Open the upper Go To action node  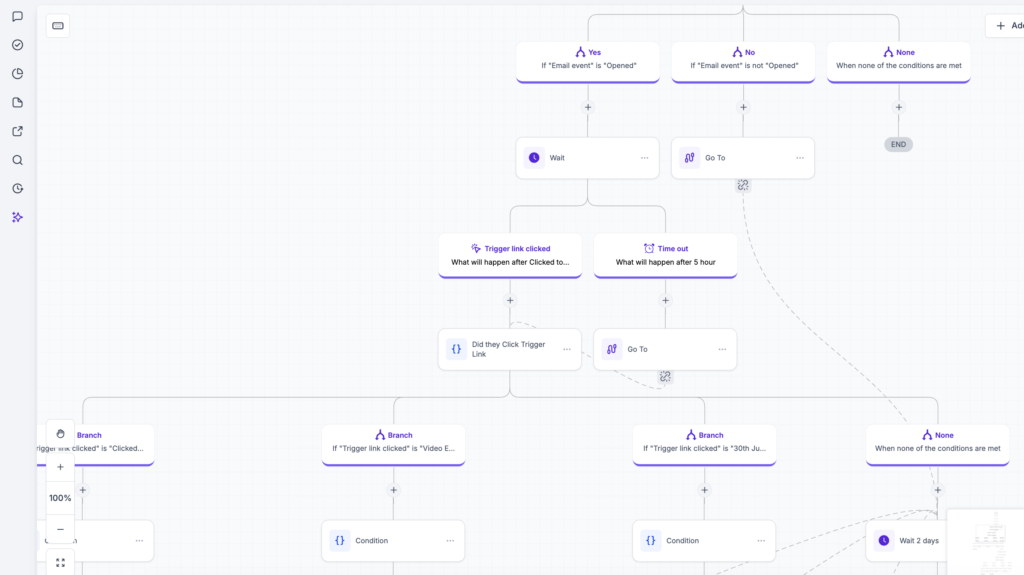point(743,157)
